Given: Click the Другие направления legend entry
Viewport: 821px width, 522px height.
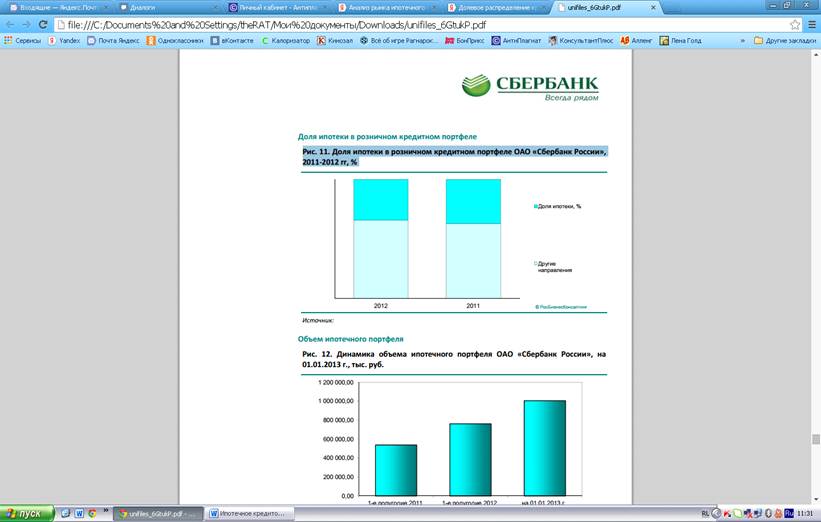Looking at the screenshot, I should [x=553, y=267].
